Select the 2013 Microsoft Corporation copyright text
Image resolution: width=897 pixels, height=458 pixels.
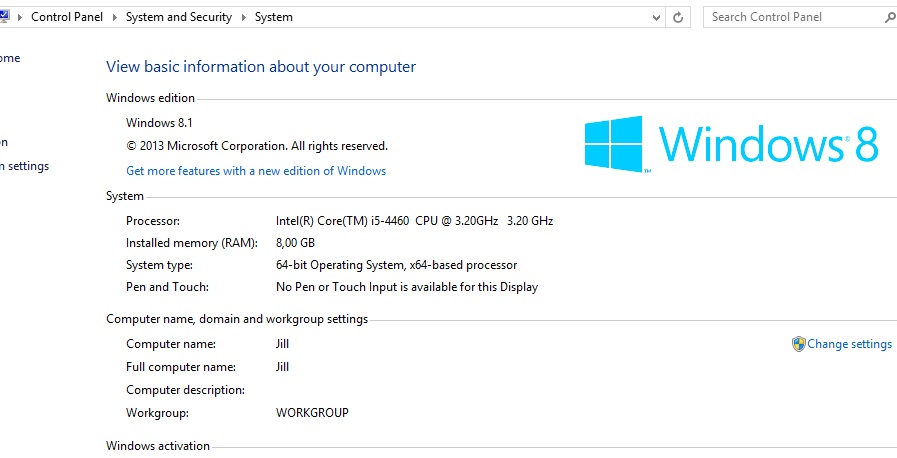pyautogui.click(x=257, y=146)
